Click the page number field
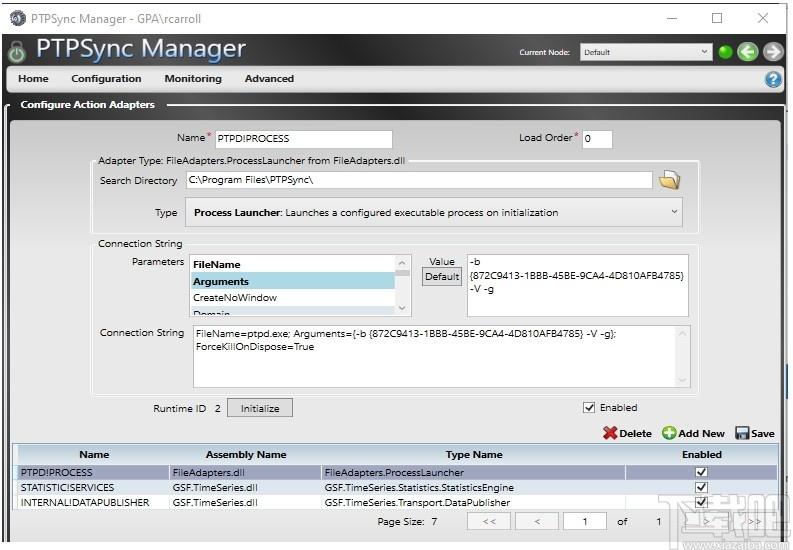Screen dimensions: 793x550 click(x=585, y=521)
